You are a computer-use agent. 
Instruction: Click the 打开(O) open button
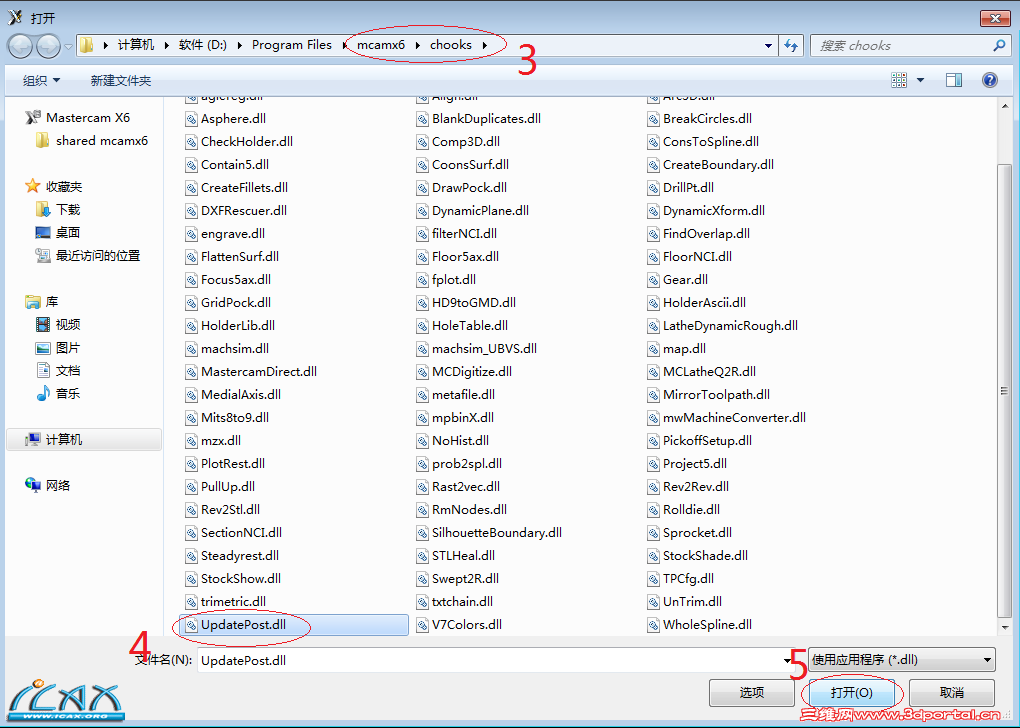(852, 692)
